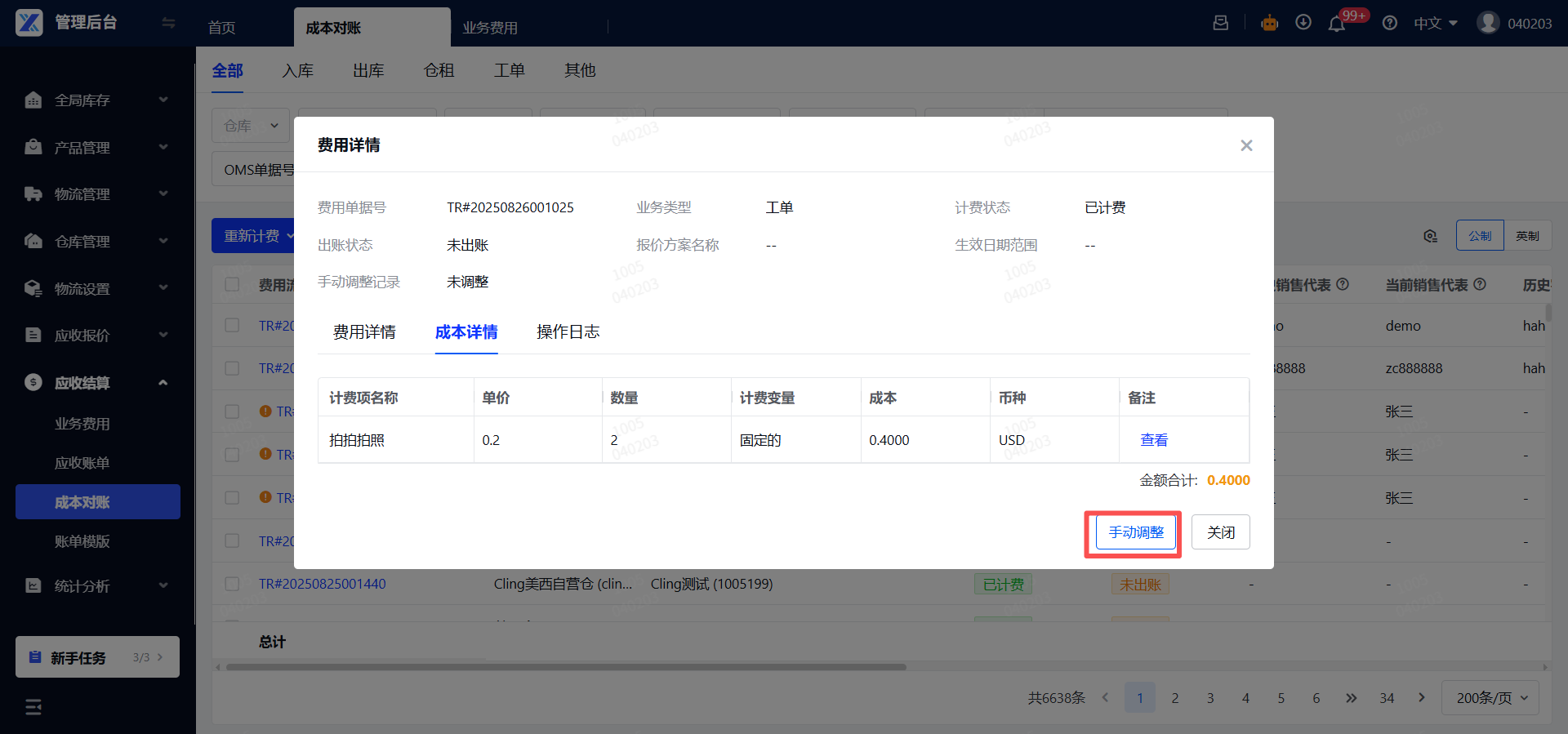Open the 新手任务 3/3 panel
The image size is (1568, 734).
point(97,657)
